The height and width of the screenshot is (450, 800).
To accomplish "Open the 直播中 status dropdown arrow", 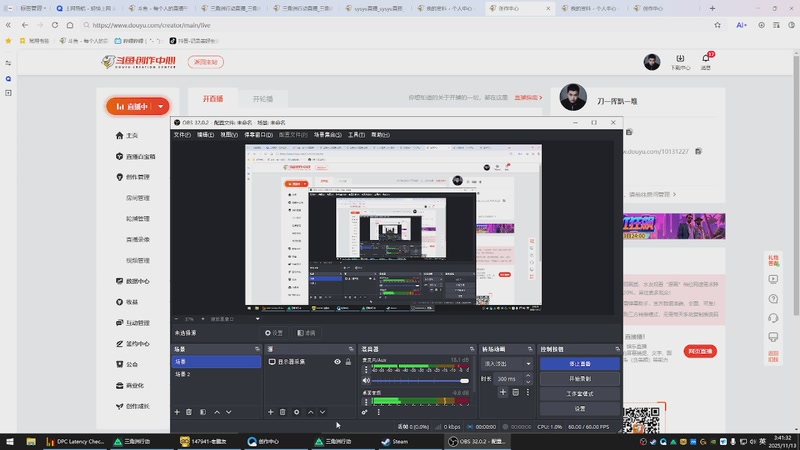I will [x=161, y=107].
